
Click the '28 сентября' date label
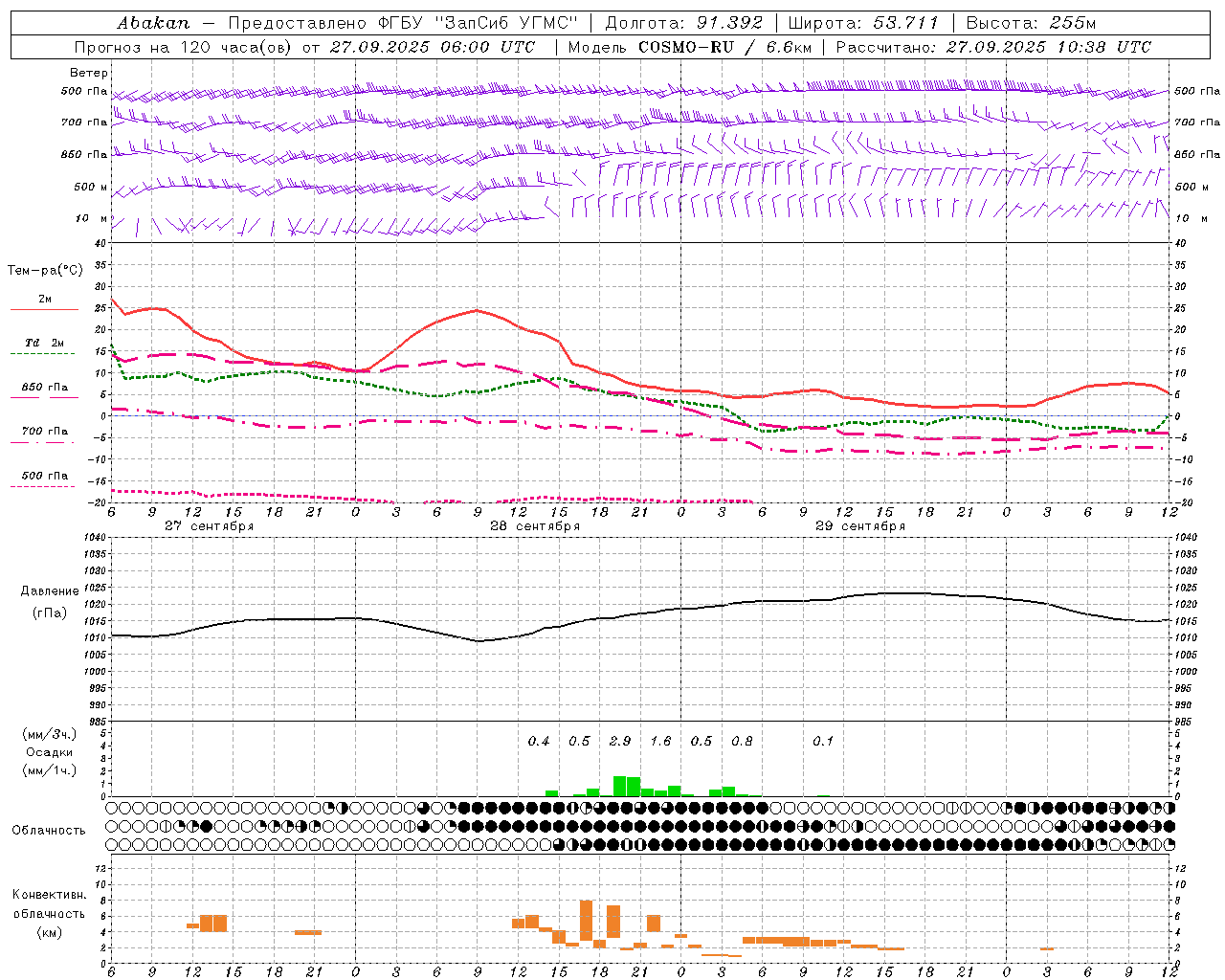click(535, 526)
